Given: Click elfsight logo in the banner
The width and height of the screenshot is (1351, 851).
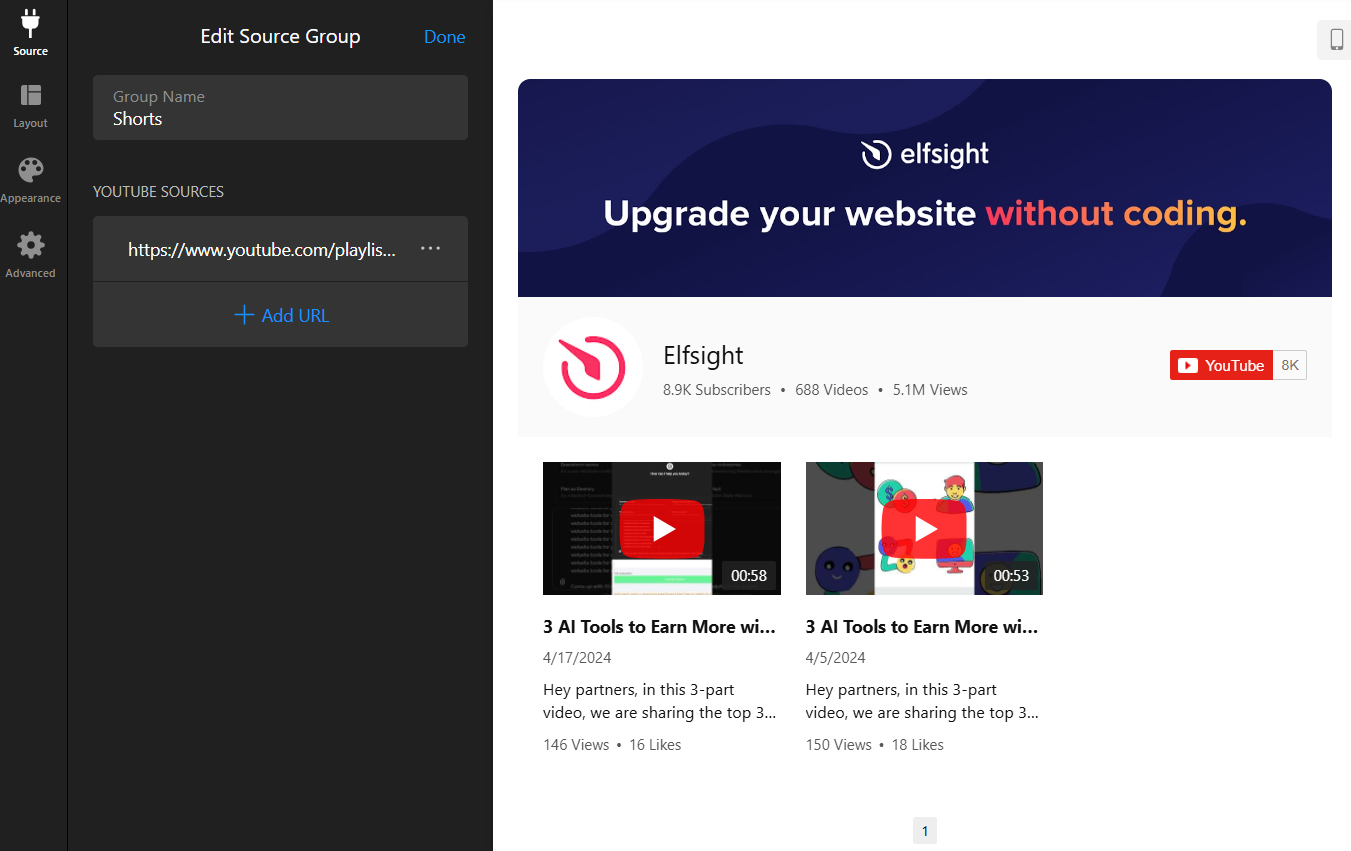Looking at the screenshot, I should (925, 154).
